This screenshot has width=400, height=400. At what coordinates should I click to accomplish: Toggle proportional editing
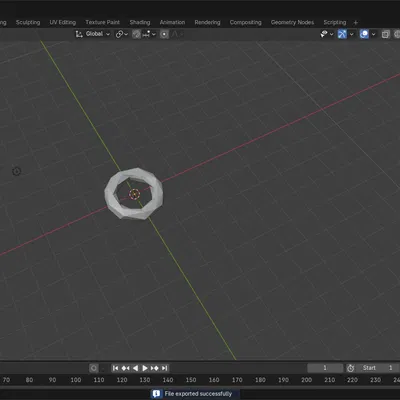click(164, 34)
